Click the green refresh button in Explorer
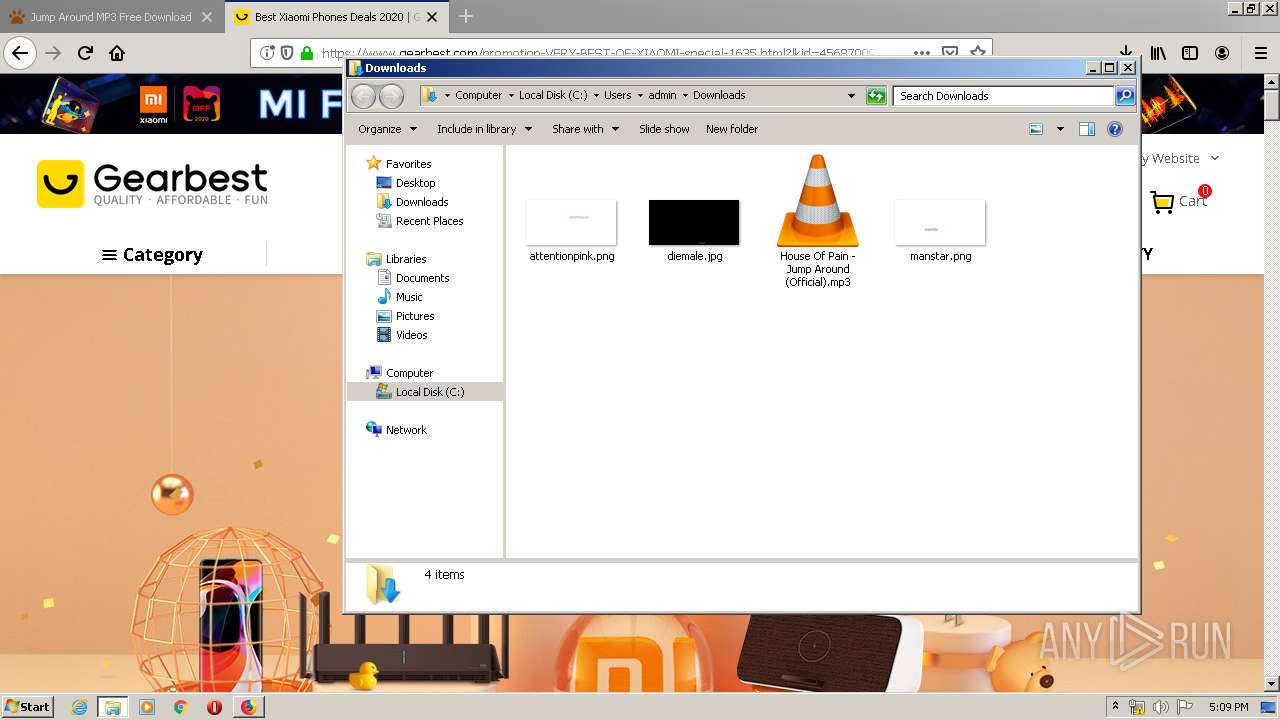Image resolution: width=1280 pixels, height=720 pixels. pyautogui.click(x=876, y=96)
